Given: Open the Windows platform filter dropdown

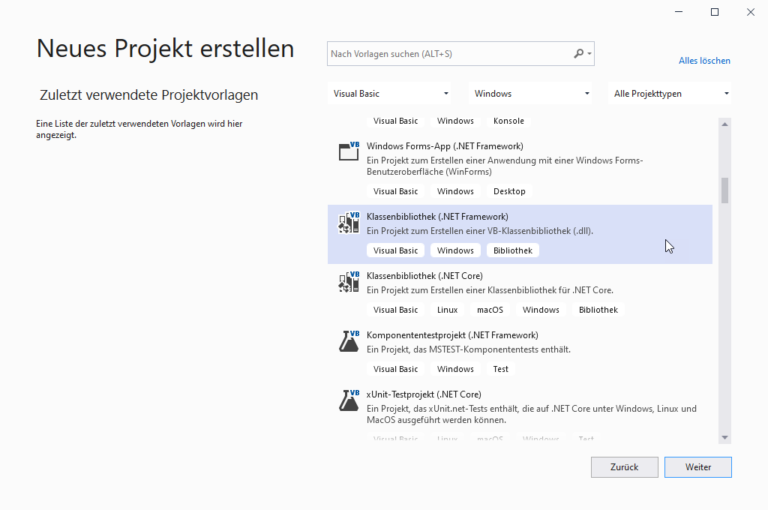Looking at the screenshot, I should [x=530, y=94].
